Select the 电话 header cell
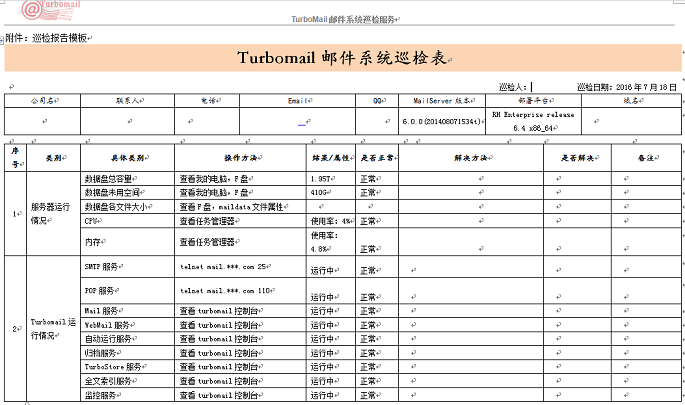Viewport: 685px width, 405px height. (207, 100)
